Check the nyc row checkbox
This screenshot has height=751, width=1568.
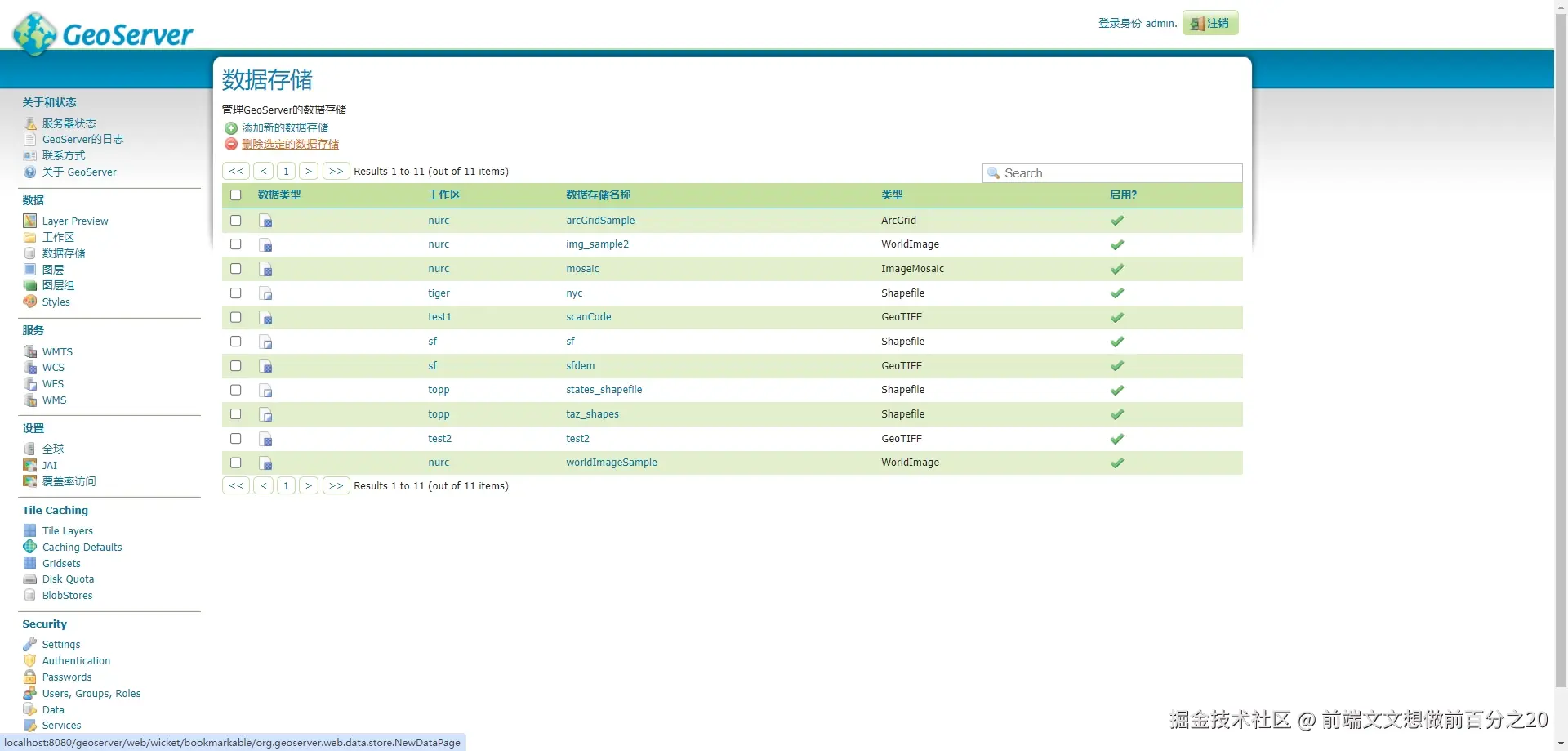236,293
